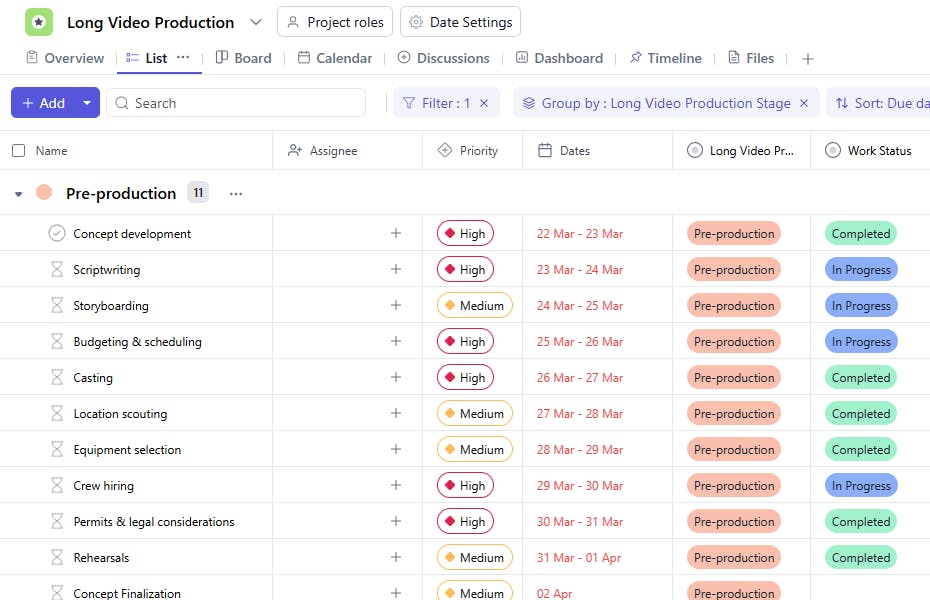Click the Project roles button
This screenshot has width=930, height=600.
coord(334,22)
